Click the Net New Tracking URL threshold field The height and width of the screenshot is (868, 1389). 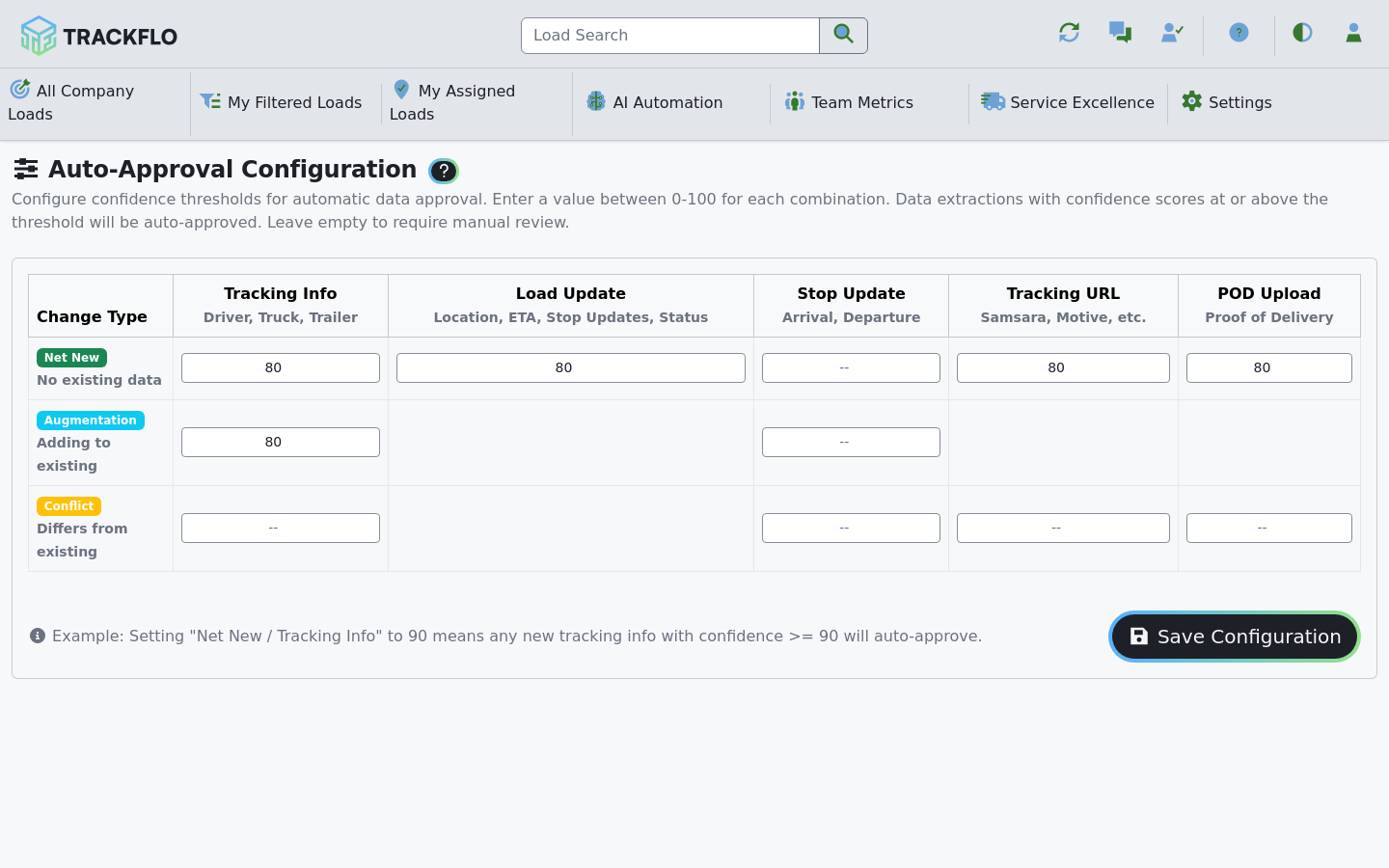[x=1063, y=368]
